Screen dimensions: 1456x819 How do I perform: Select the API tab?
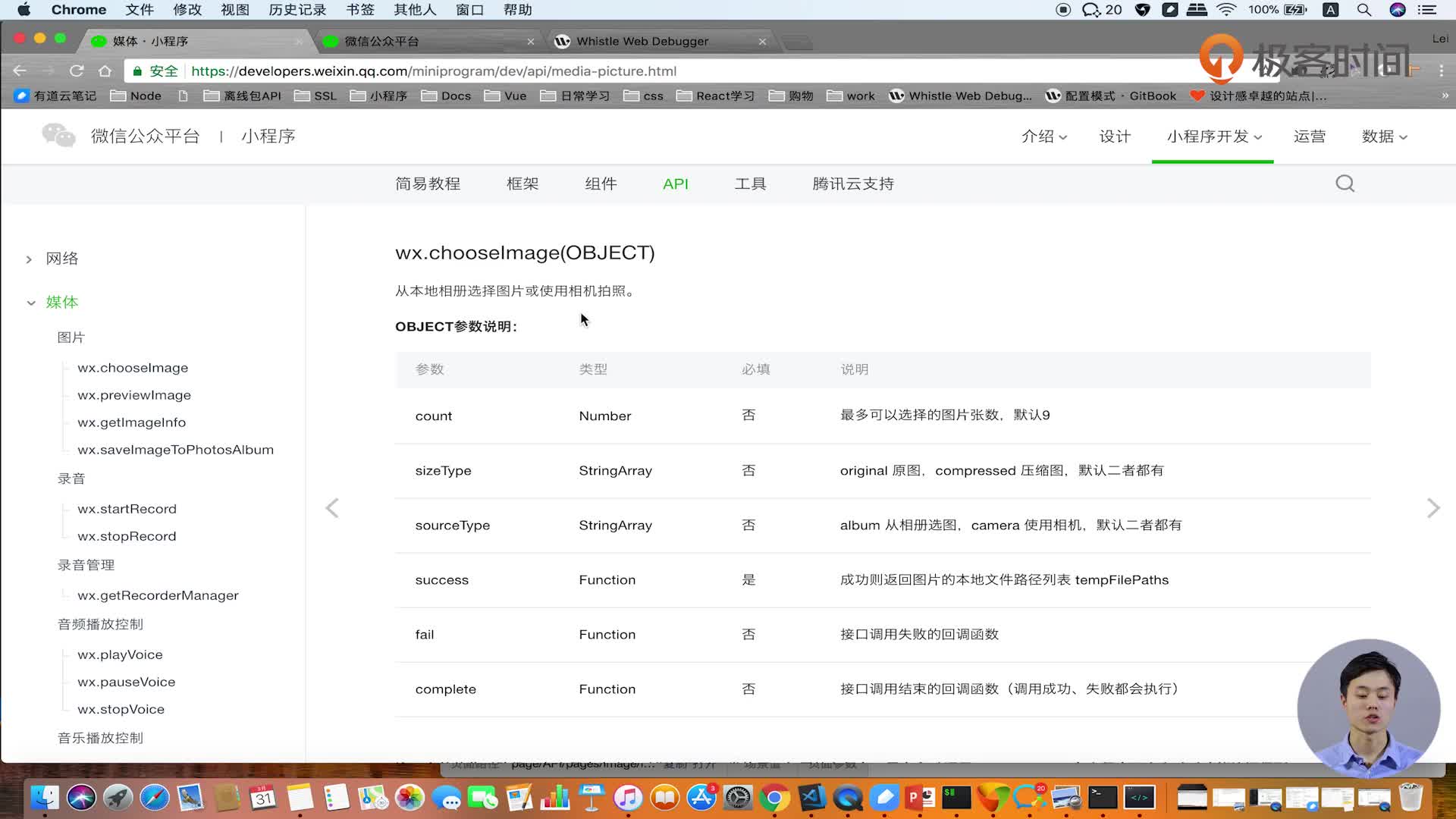pos(676,184)
